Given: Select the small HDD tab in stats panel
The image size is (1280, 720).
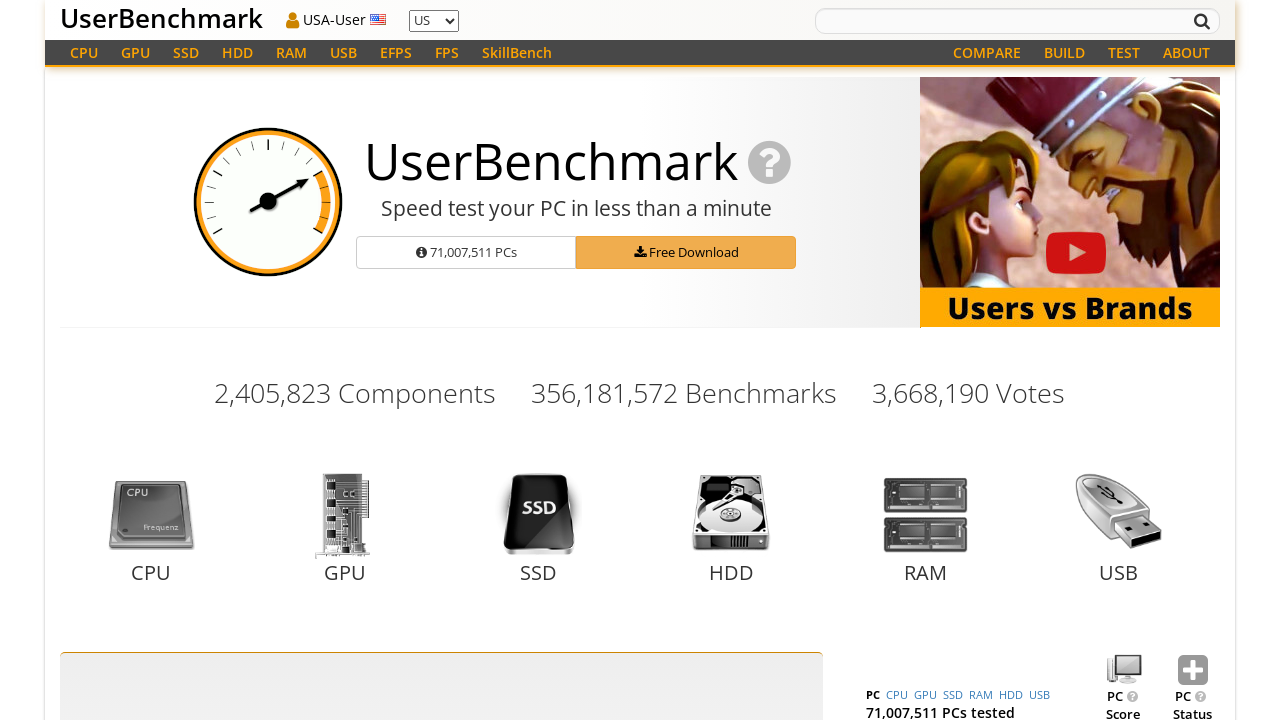Looking at the screenshot, I should pos(1011,695).
